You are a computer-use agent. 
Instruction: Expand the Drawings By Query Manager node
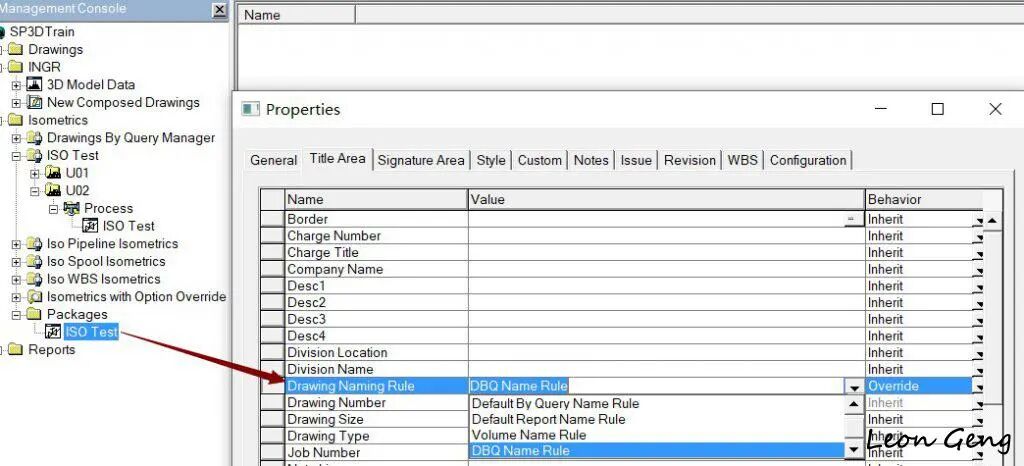pos(16,138)
